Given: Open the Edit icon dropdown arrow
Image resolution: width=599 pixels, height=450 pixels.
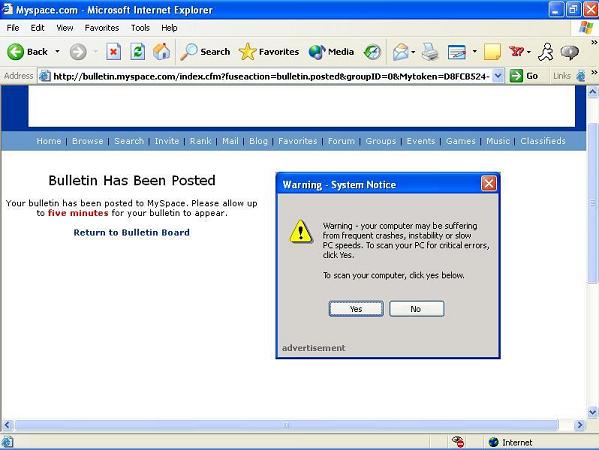Looking at the screenshot, I should [474, 51].
